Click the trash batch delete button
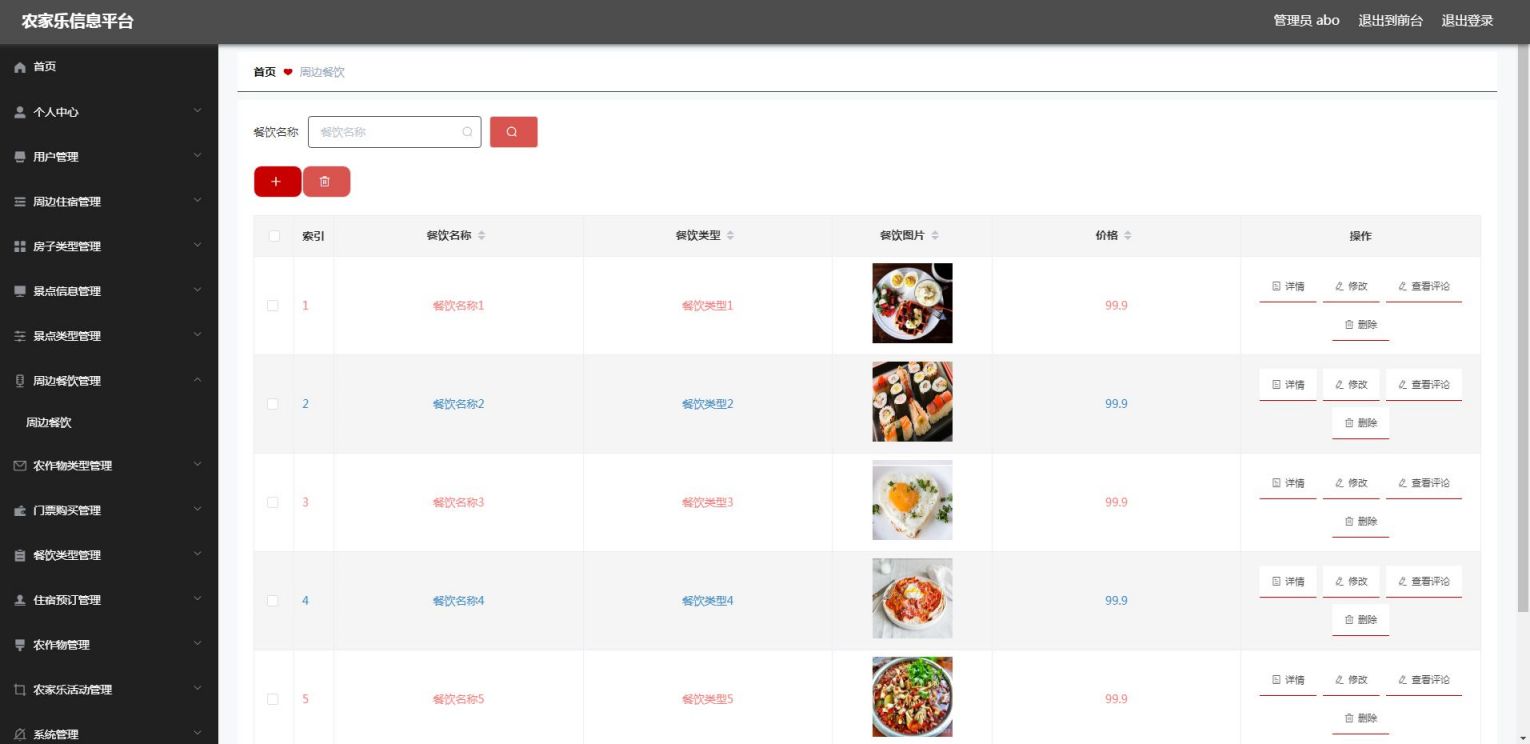1530x744 pixels. click(326, 182)
